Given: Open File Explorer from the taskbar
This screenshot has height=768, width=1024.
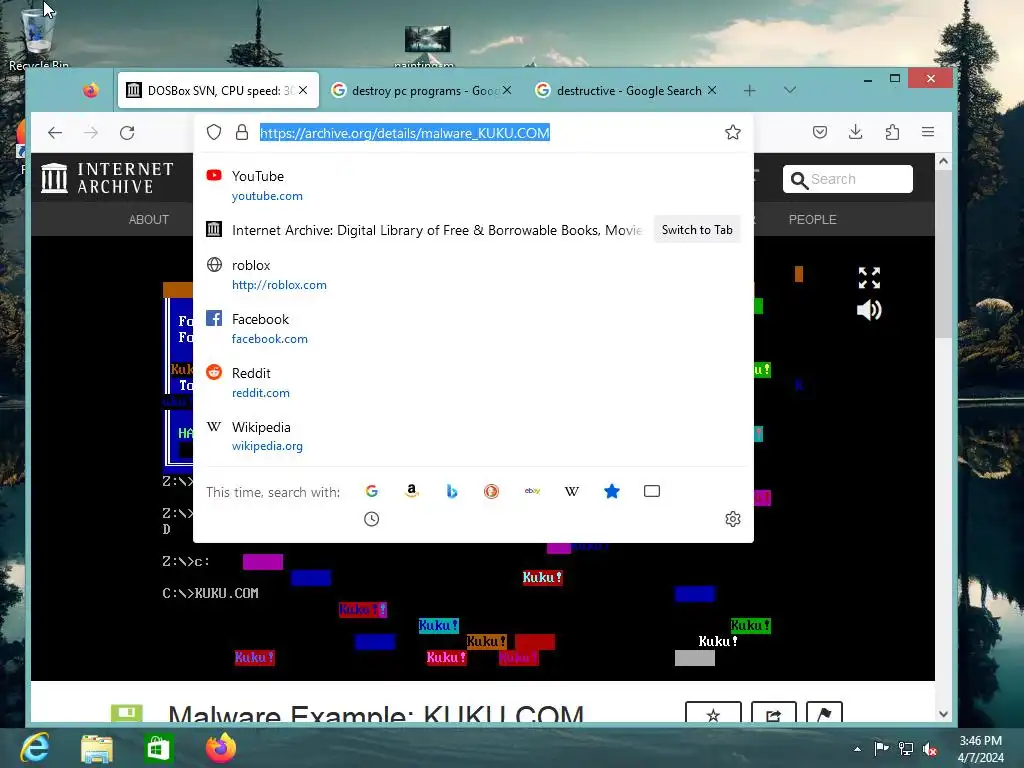Looking at the screenshot, I should [97, 748].
